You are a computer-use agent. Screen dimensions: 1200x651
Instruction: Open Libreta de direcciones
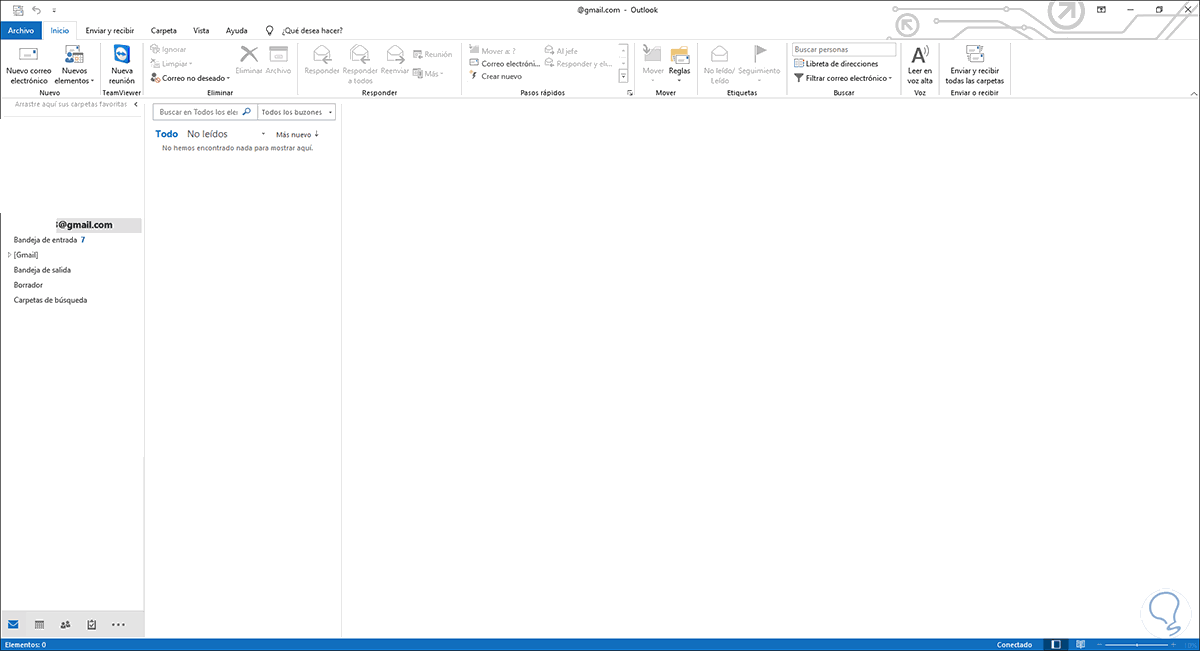836,63
